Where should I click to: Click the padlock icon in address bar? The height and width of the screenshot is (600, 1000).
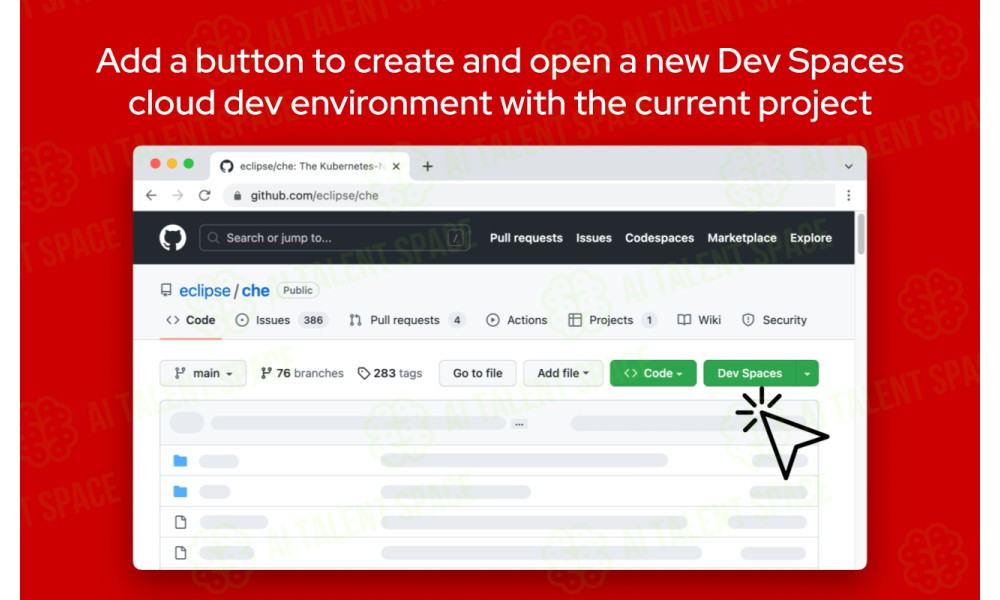[237, 196]
